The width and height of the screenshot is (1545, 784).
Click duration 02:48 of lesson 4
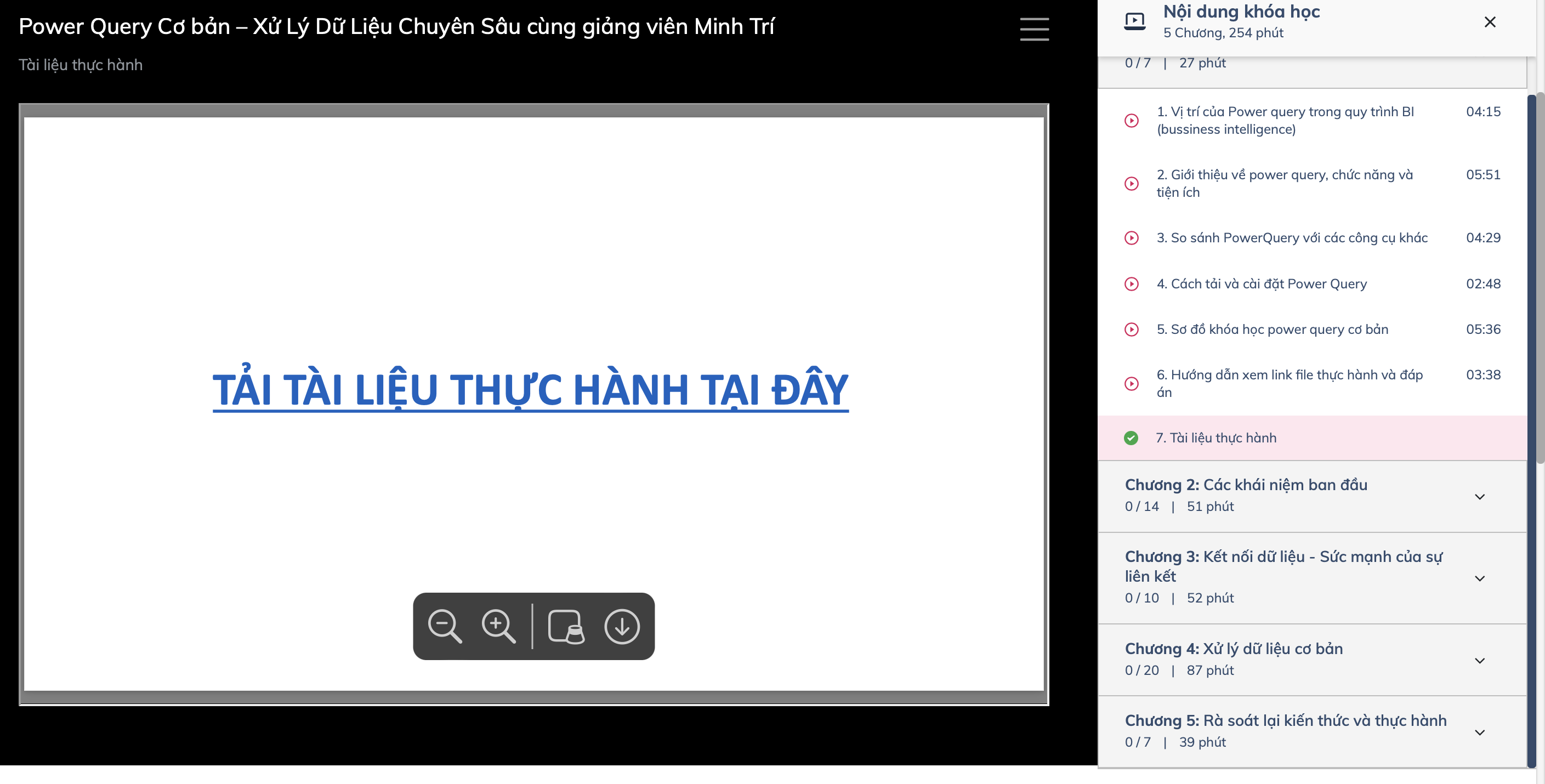pyautogui.click(x=1483, y=284)
